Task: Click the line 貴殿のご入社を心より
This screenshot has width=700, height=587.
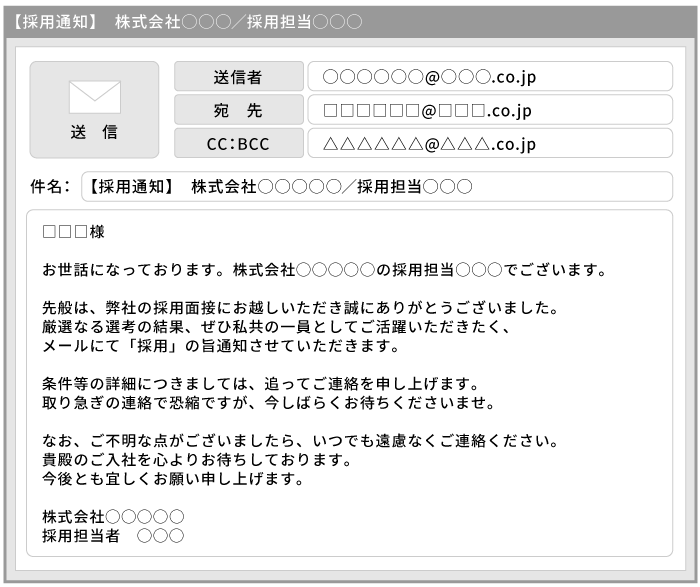Action: click(196, 459)
